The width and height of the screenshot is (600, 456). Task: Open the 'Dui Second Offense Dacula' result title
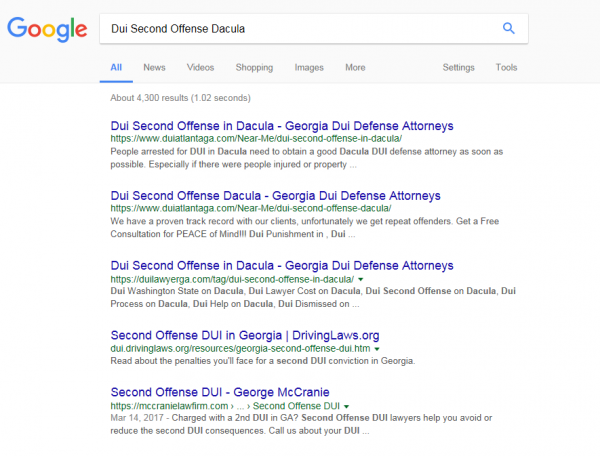tap(275, 196)
